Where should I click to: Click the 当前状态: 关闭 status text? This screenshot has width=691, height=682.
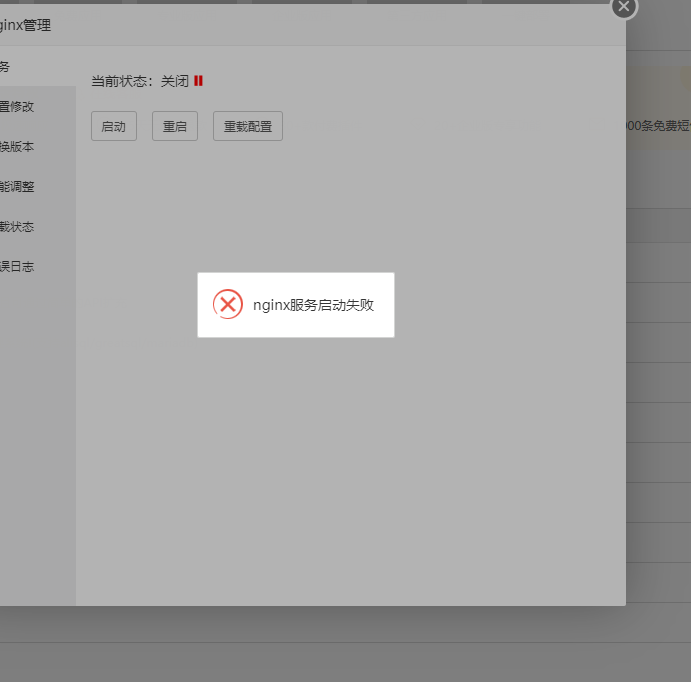[140, 81]
